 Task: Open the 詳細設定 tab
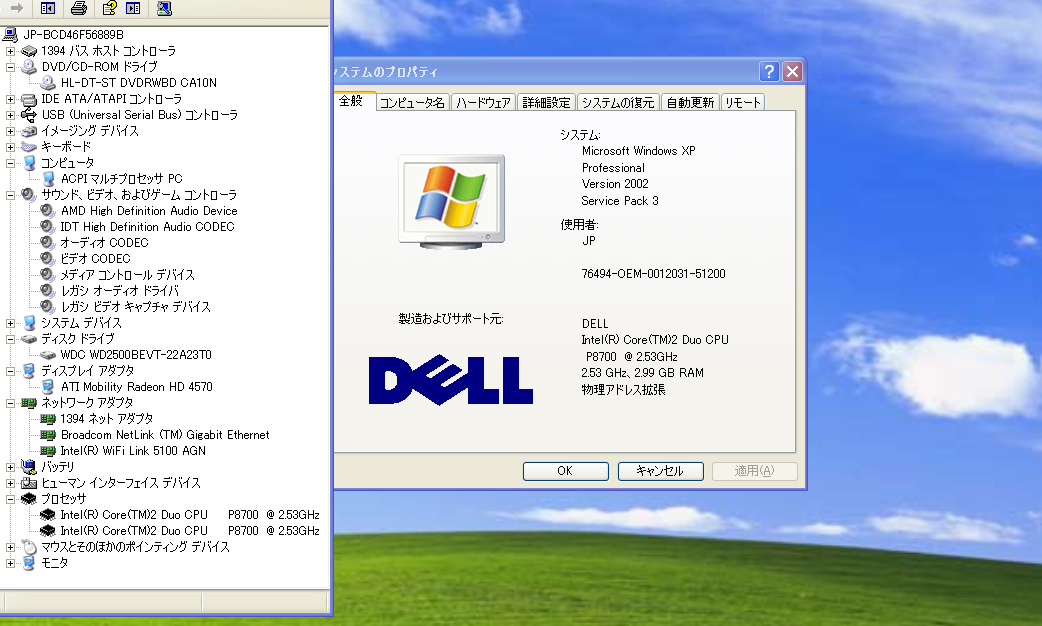tap(546, 102)
